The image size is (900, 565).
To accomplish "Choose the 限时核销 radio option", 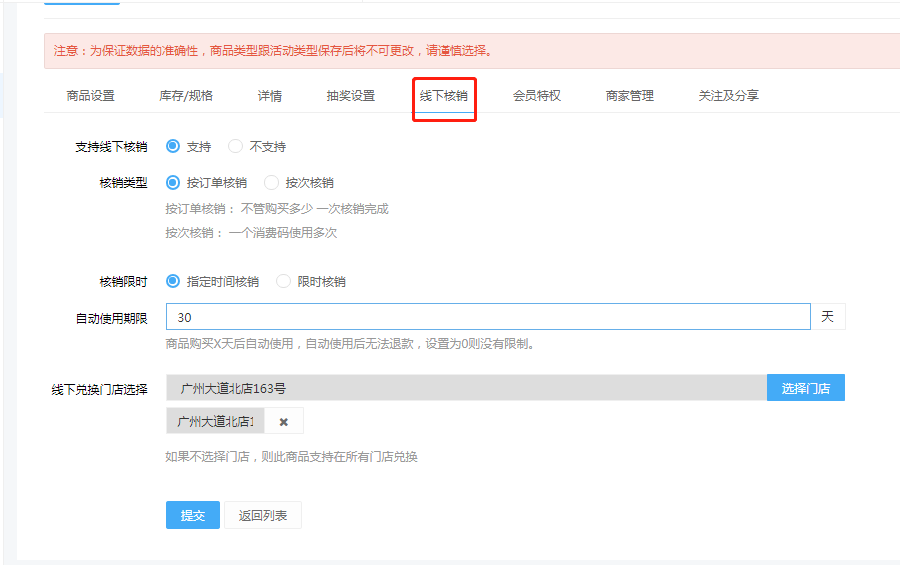I will point(284,281).
